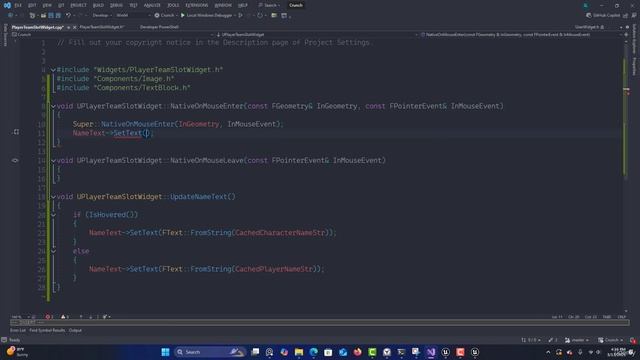Open the account profile avatar
This screenshot has width=640, height=360.
[586, 5]
